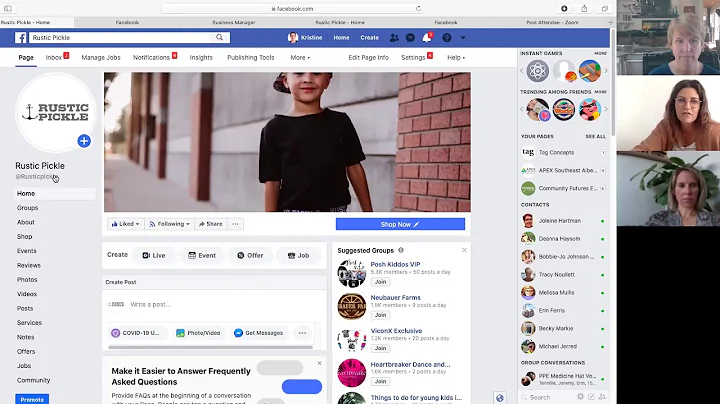The image size is (720, 404).
Task: Open the Quick Help question mark icon
Action: click(446, 38)
